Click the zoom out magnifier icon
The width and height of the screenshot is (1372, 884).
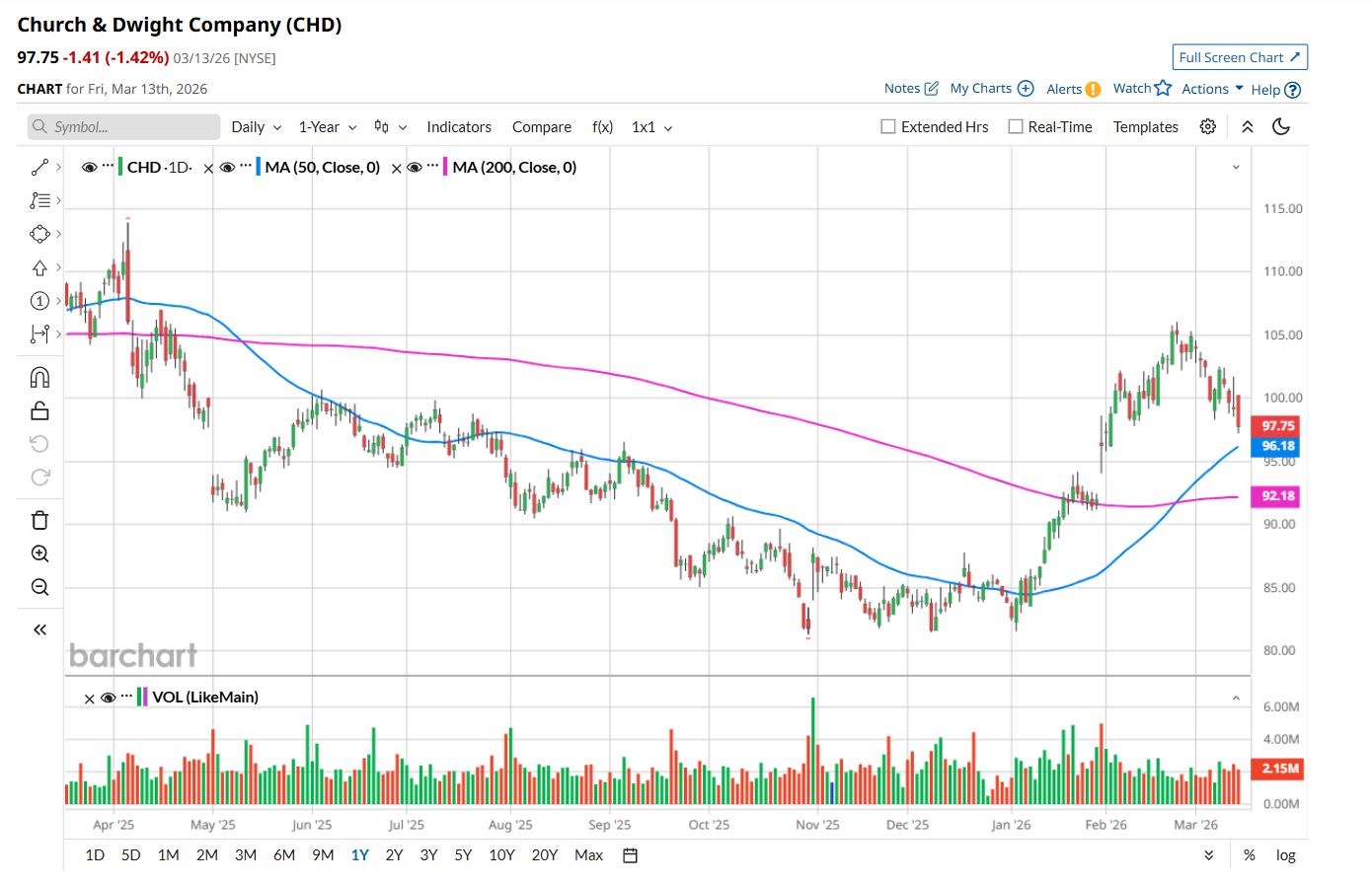tap(39, 588)
